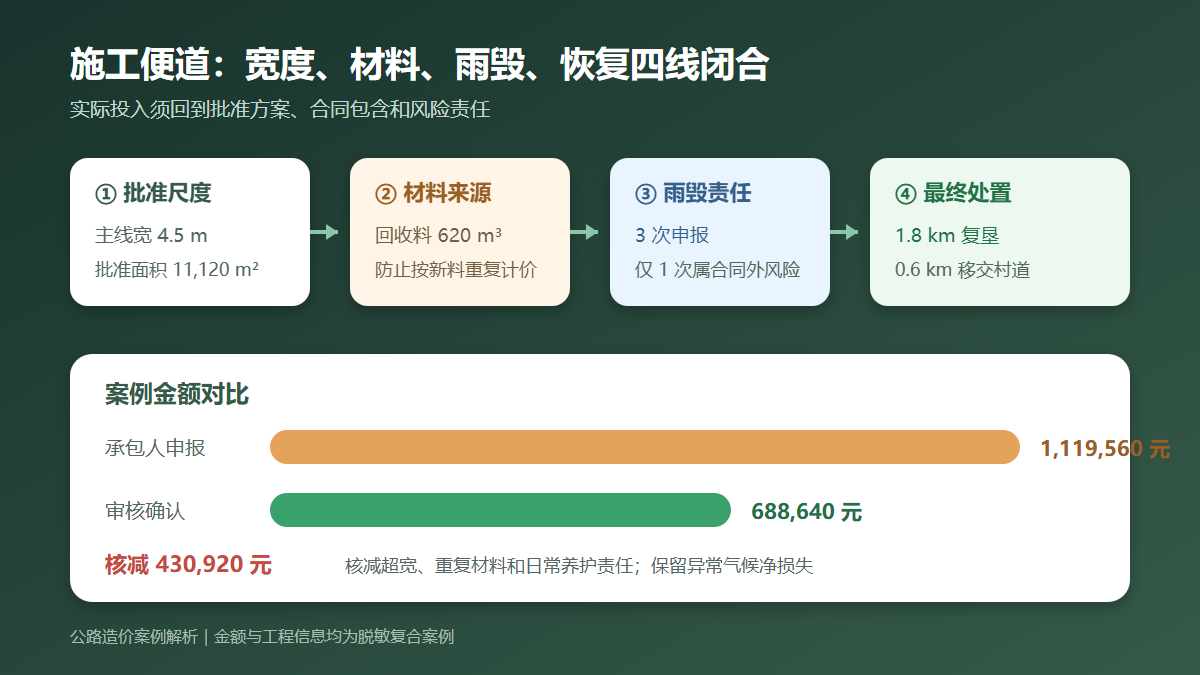Screen dimensions: 1200x675
Task: Select the text 主线宽 4.5 m
Action: pos(151,236)
